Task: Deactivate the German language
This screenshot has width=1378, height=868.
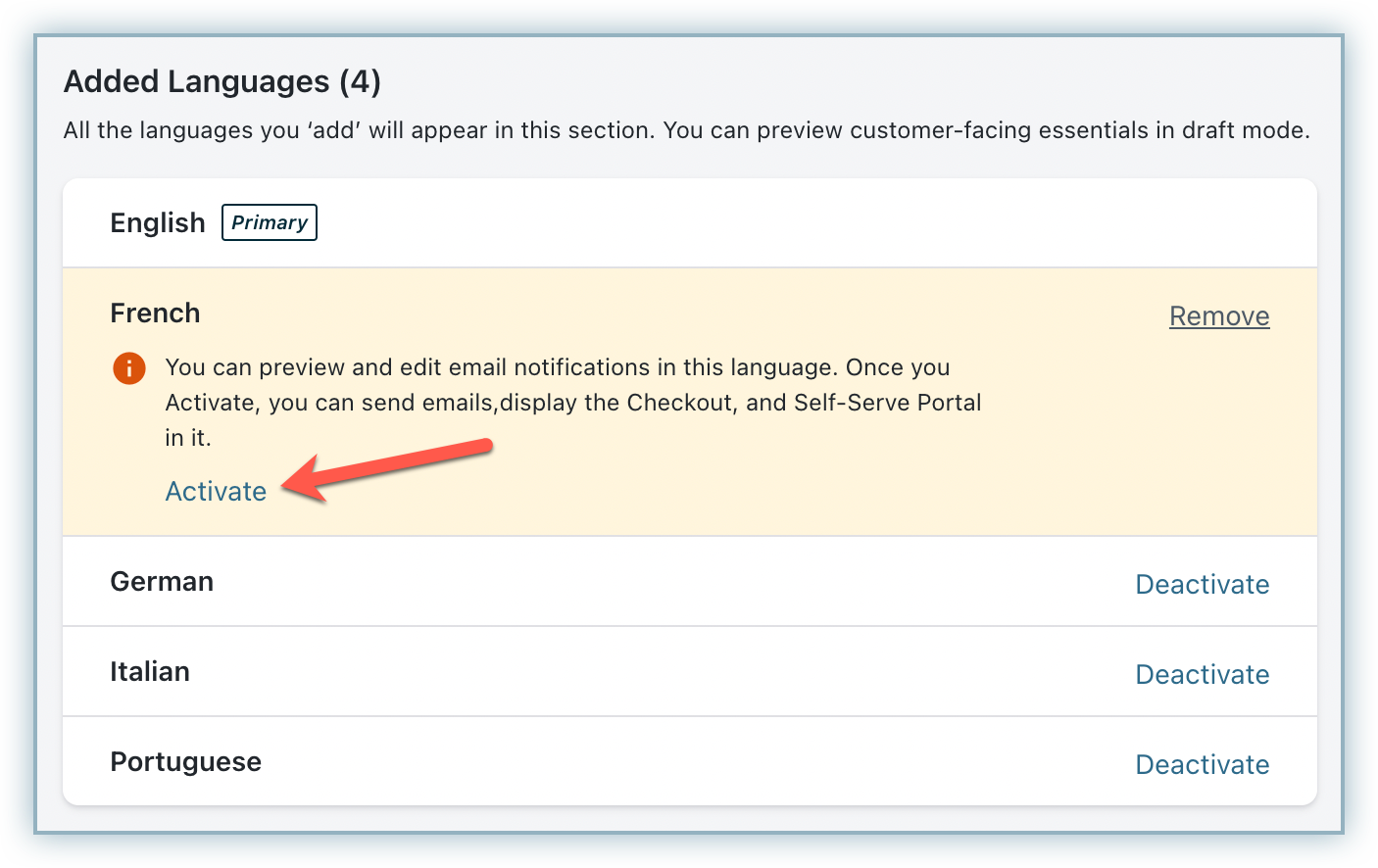Action: click(x=1202, y=584)
